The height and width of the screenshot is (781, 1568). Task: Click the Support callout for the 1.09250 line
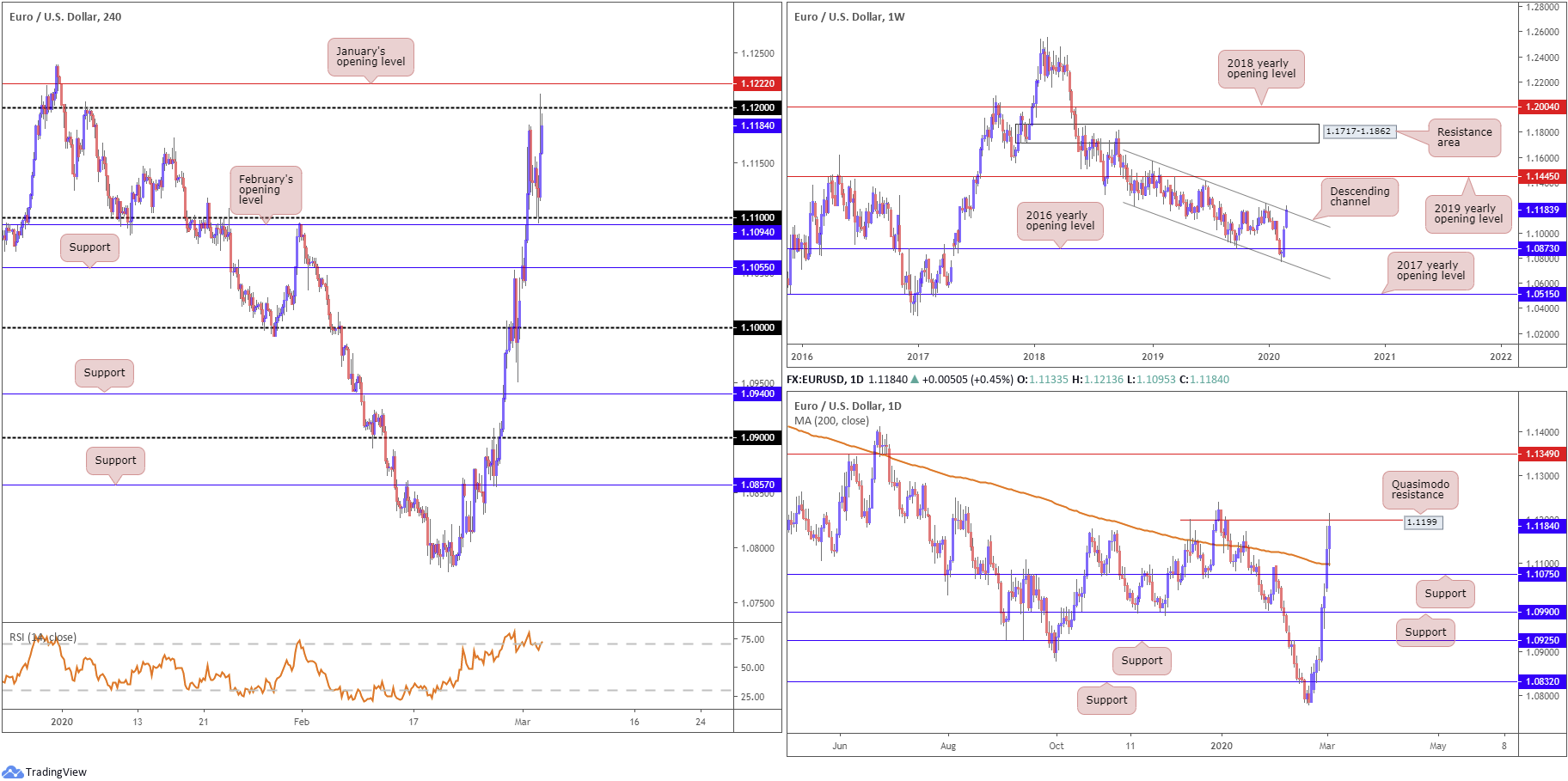(x=1142, y=661)
